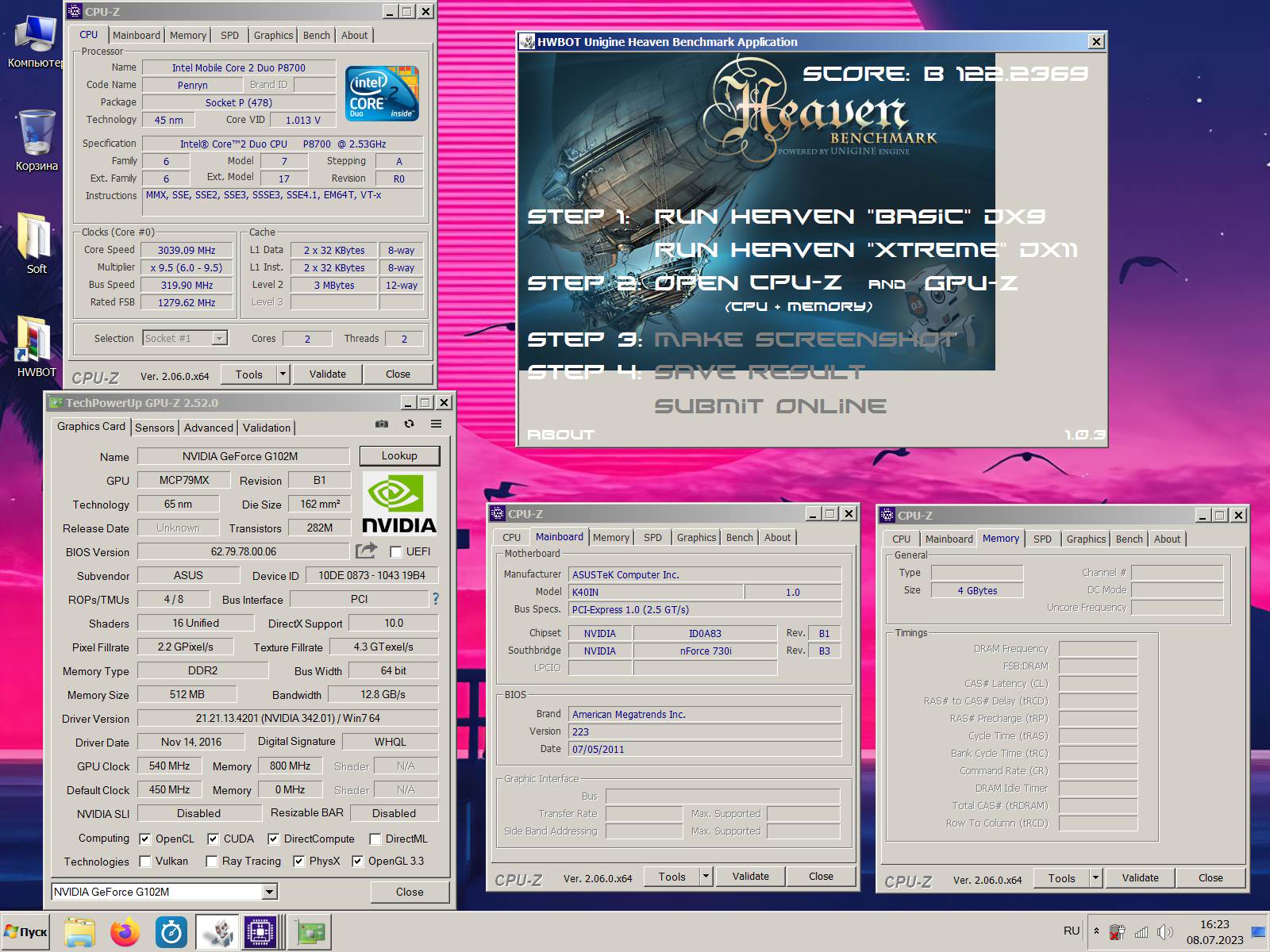Click the top CPU-Z window title icon
1270x952 pixels.
75,11
